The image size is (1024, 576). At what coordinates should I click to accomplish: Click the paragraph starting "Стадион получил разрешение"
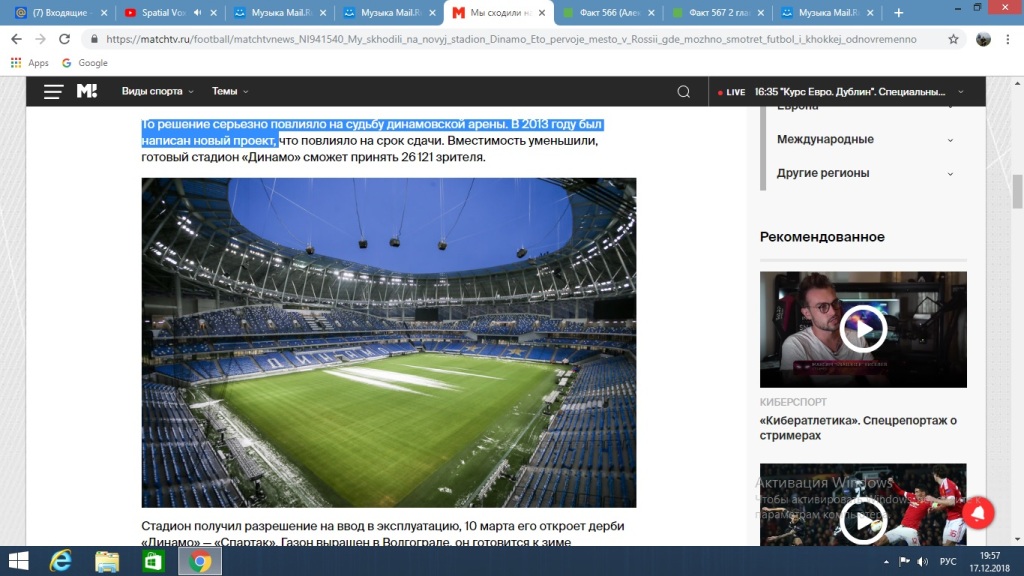tap(383, 534)
